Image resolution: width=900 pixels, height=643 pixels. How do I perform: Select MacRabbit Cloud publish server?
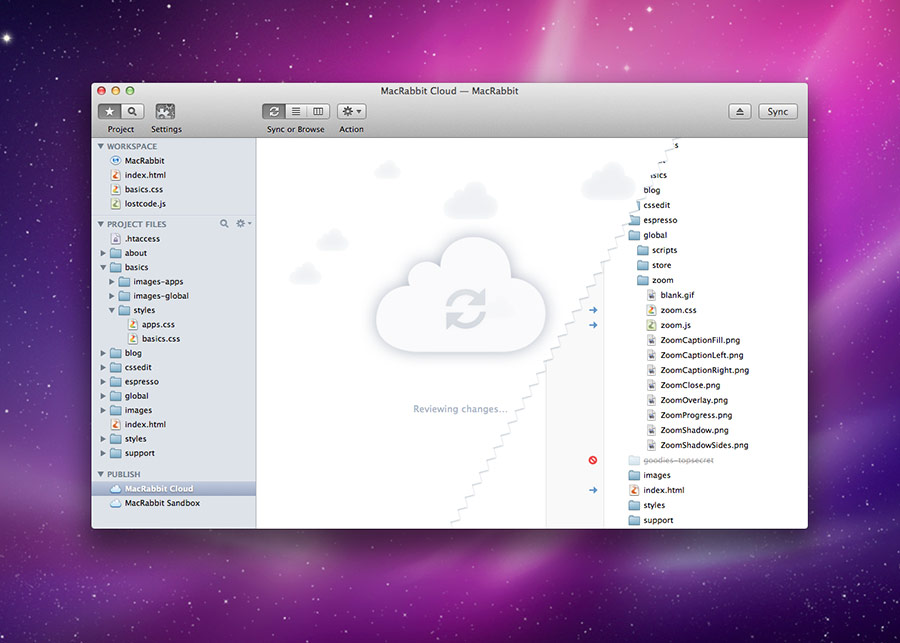coord(173,489)
